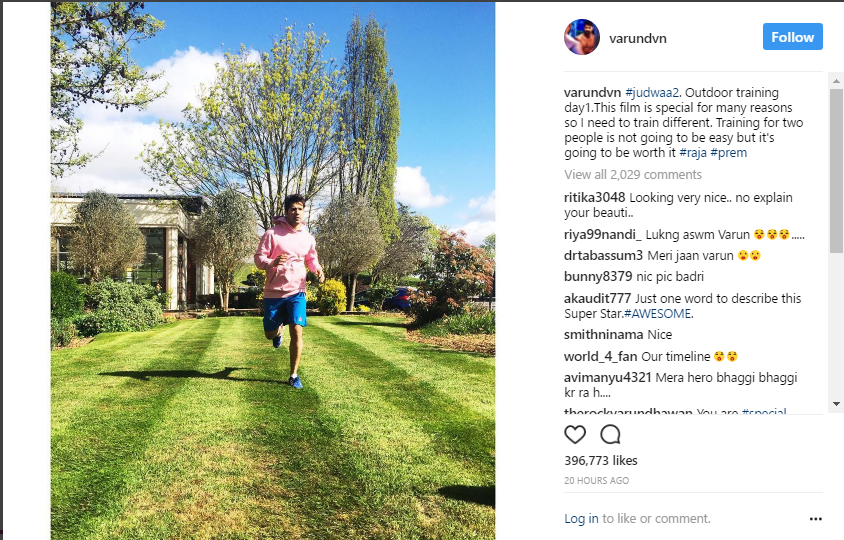The height and width of the screenshot is (540, 844).
Task: Click scrollbar down arrow in comments
Action: (836, 404)
